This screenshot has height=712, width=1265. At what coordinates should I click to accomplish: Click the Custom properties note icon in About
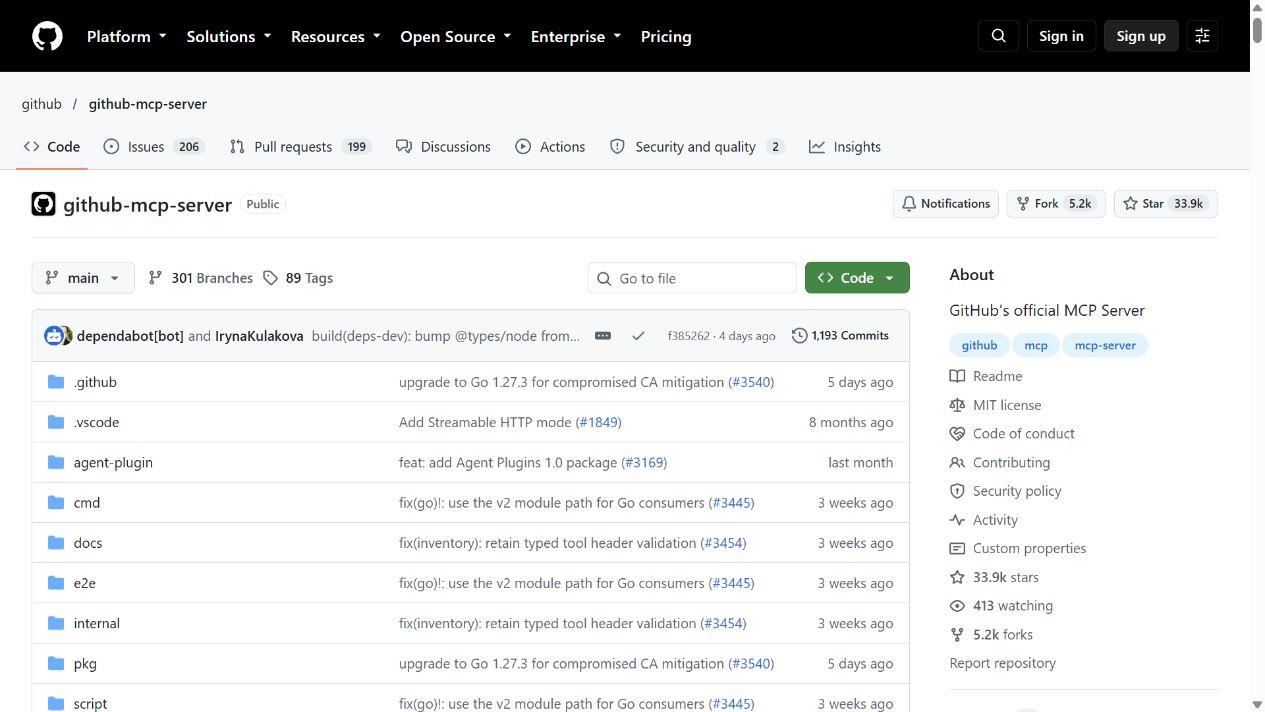957,548
